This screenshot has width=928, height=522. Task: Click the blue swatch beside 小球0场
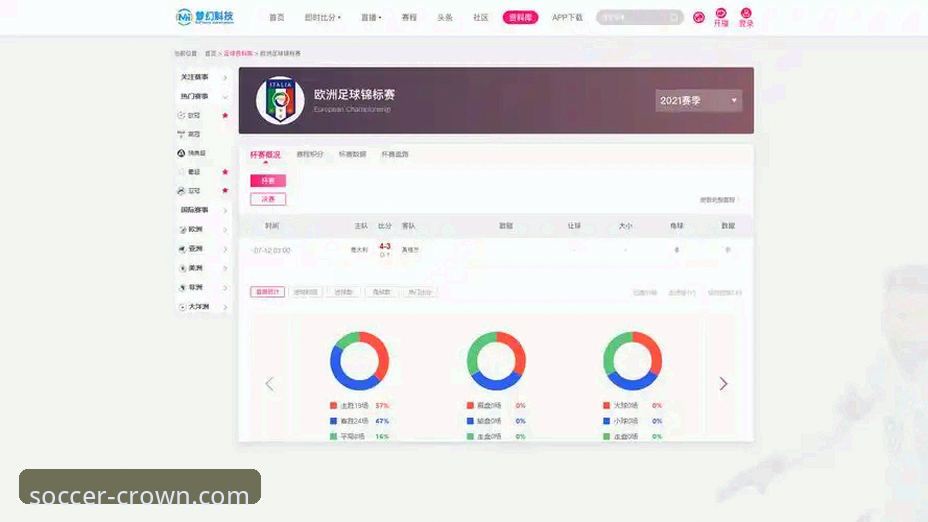606,421
